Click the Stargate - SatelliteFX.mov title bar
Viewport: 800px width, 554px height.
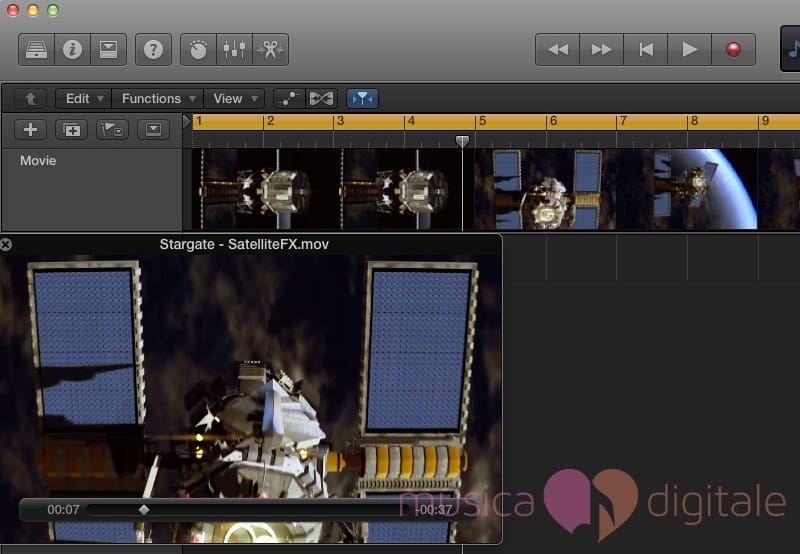tap(244, 244)
